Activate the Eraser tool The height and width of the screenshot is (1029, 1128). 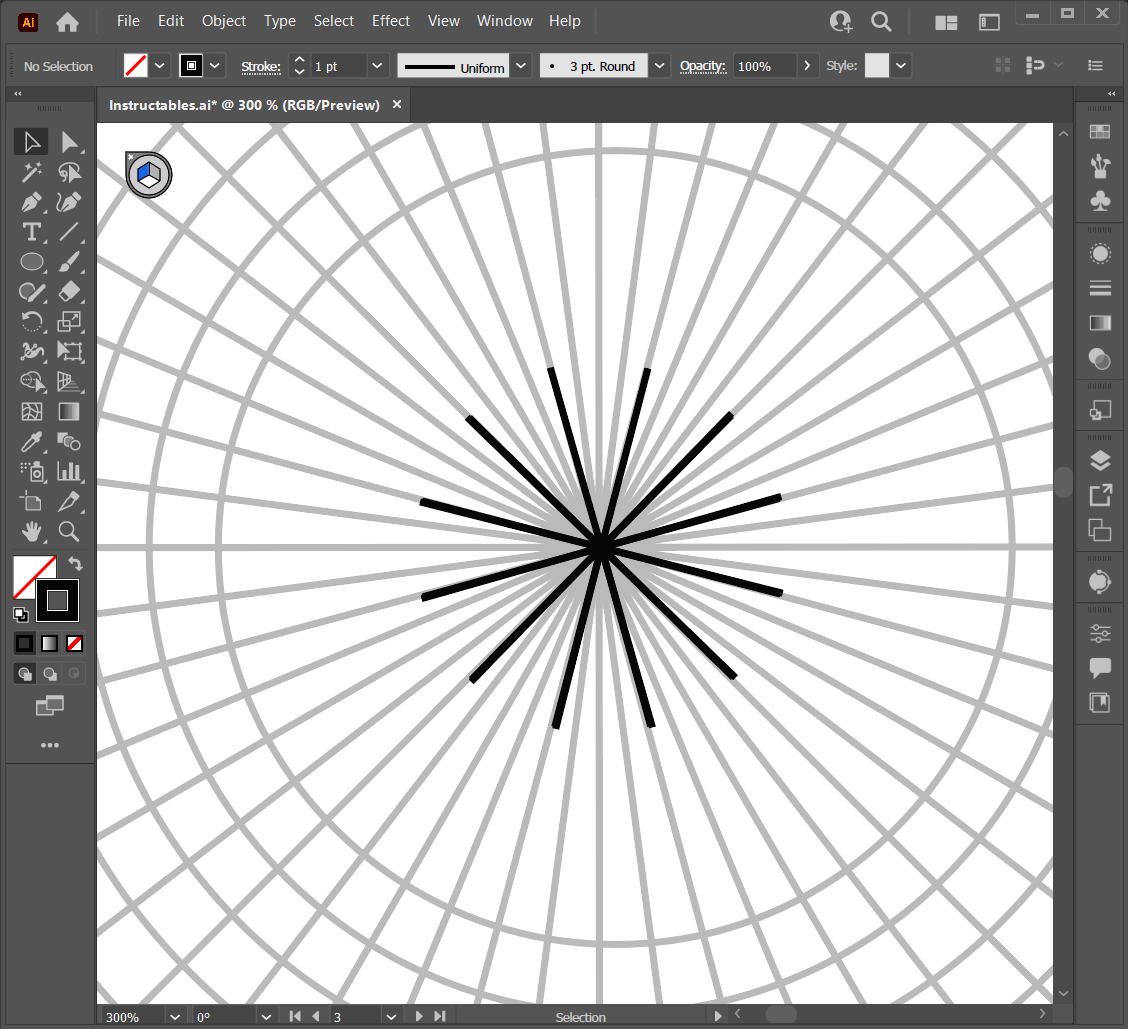tap(69, 292)
